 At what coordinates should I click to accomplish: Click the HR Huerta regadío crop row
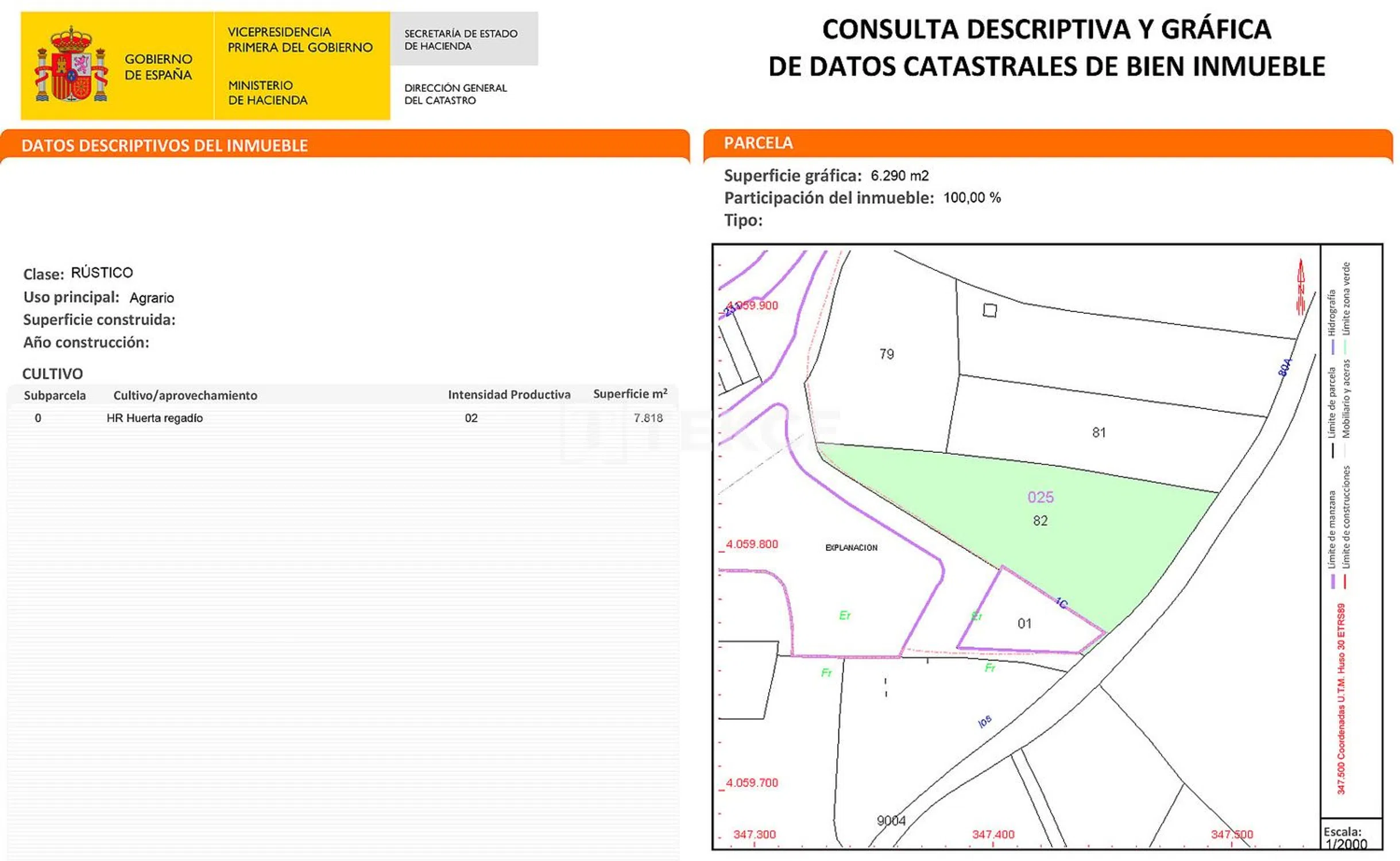[x=154, y=418]
